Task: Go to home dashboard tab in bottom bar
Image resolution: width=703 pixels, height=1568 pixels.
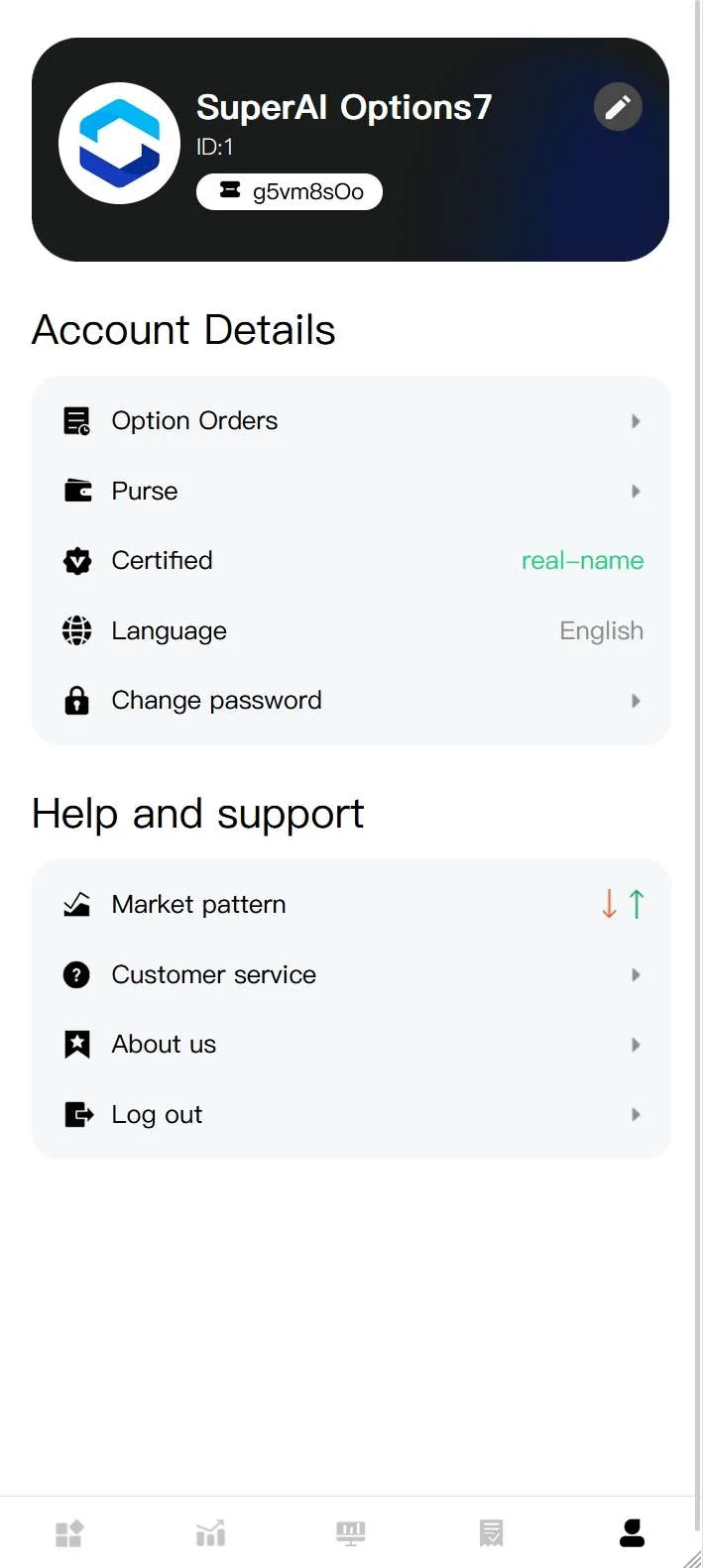Action: pos(69,1533)
